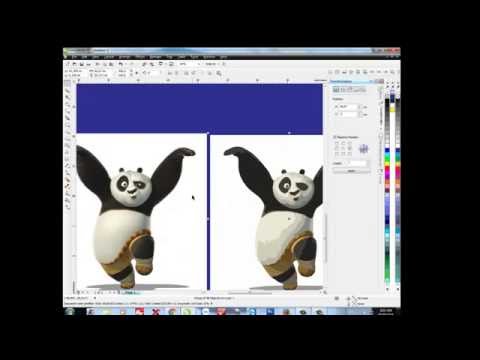This screenshot has width=480, height=360.
Task: Click the taskbar clock
Action: click(x=387, y=312)
